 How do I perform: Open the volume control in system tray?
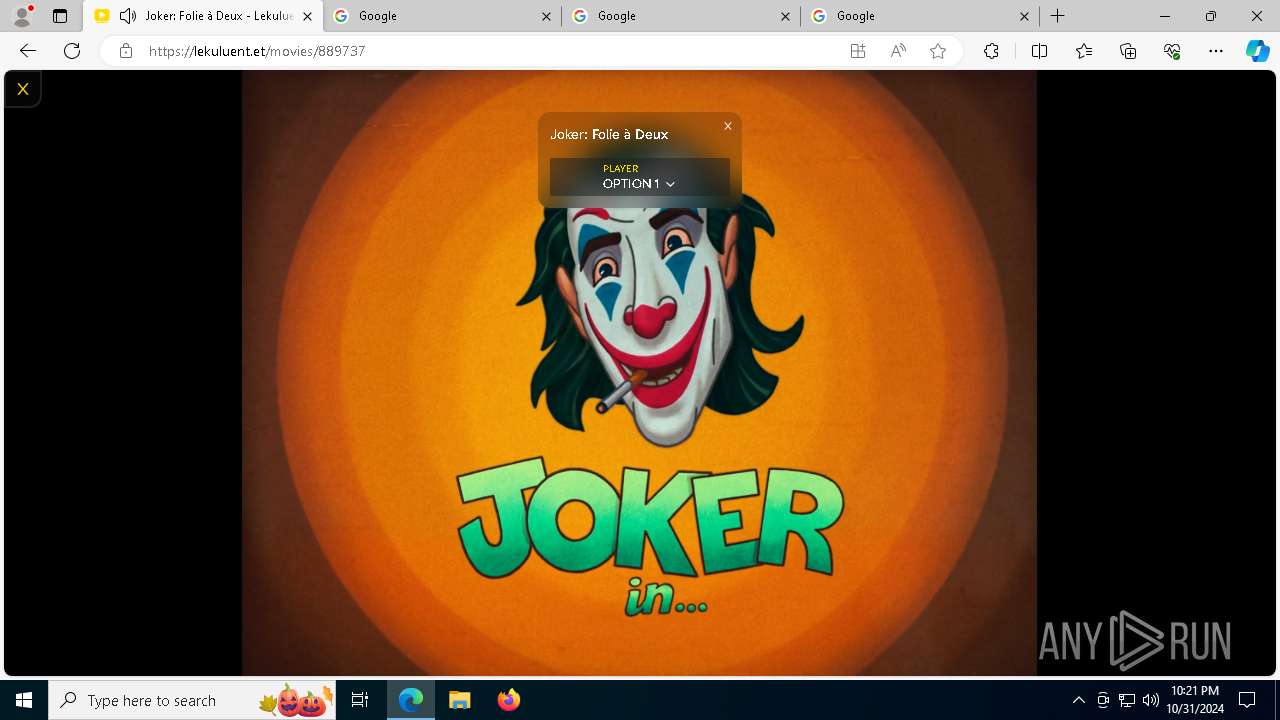click(1150, 700)
